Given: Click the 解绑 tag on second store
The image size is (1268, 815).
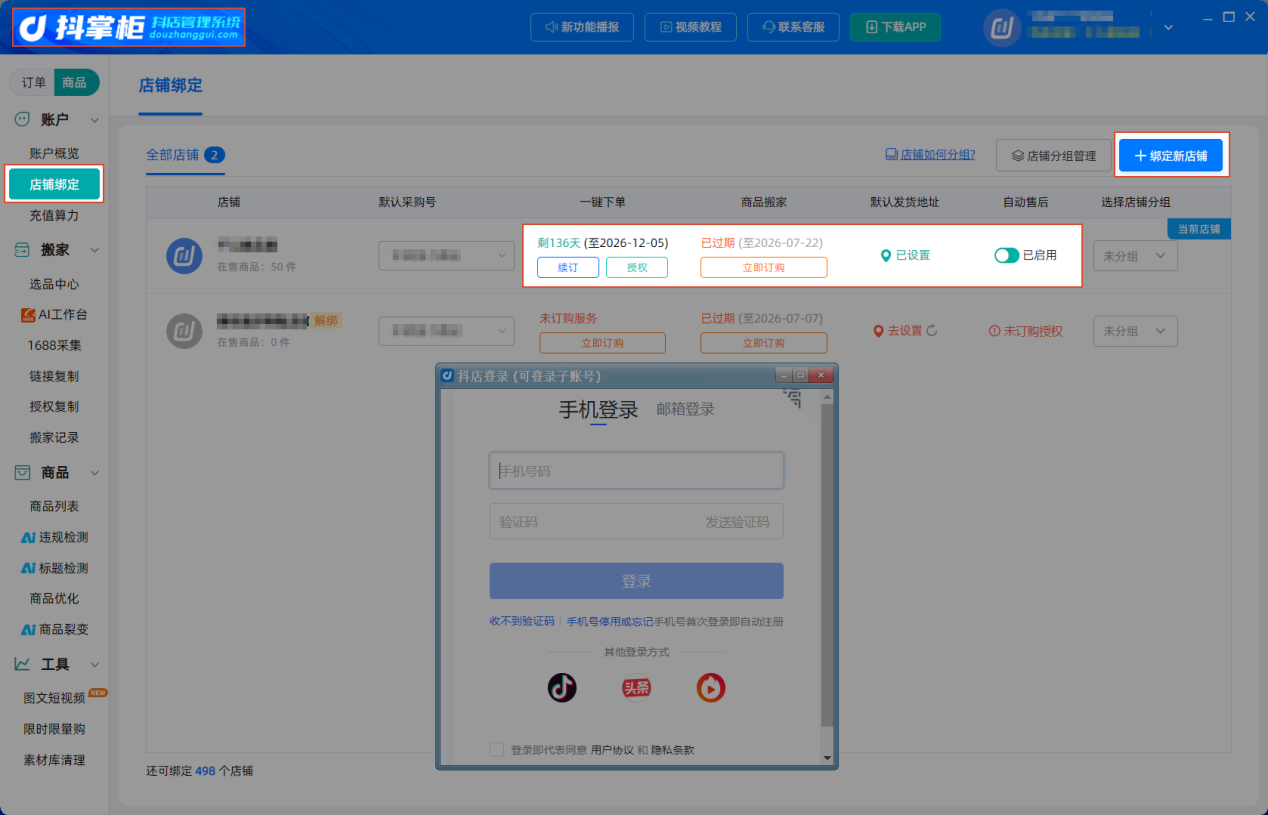Looking at the screenshot, I should tap(326, 321).
